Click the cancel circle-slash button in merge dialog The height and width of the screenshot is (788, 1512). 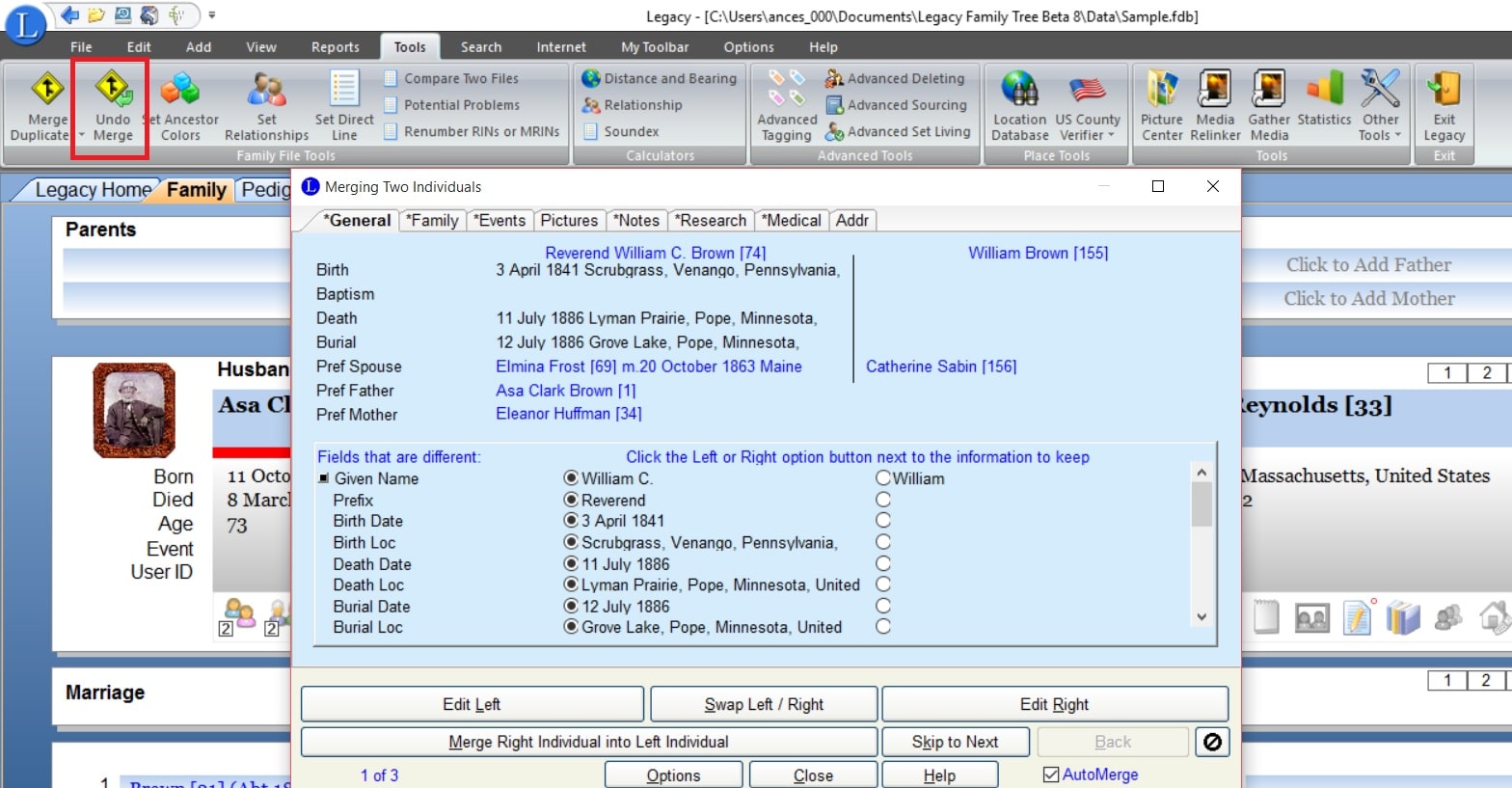[1212, 742]
